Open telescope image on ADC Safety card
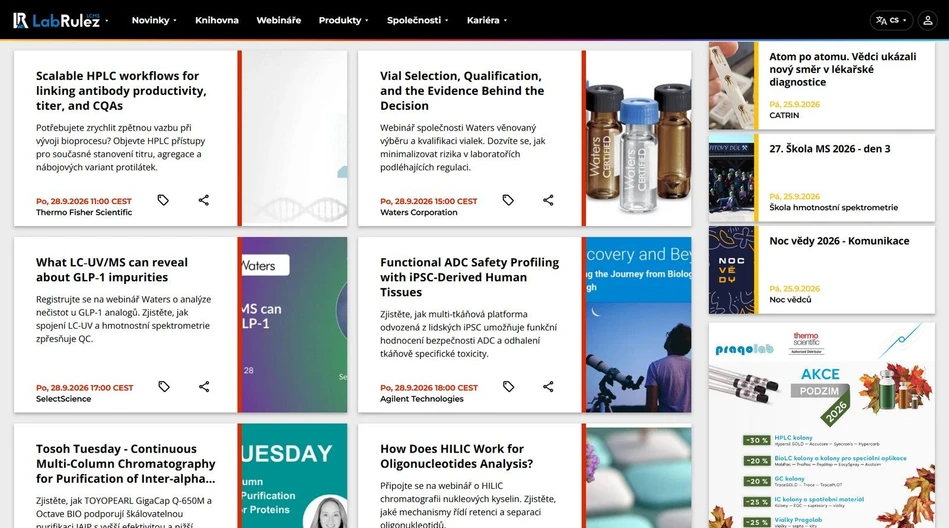 click(639, 325)
